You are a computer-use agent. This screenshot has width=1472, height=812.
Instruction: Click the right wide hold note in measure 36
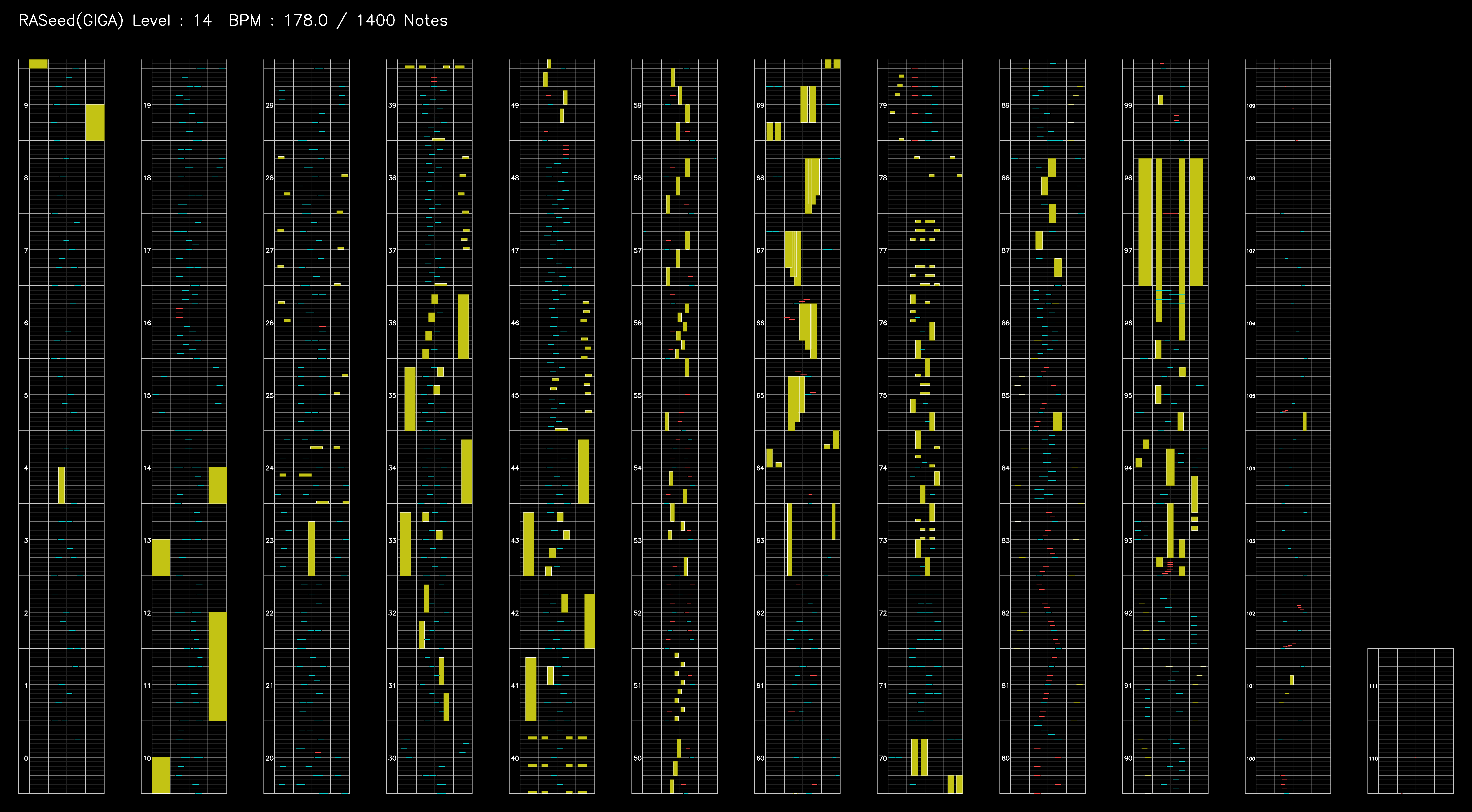pyautogui.click(x=463, y=326)
